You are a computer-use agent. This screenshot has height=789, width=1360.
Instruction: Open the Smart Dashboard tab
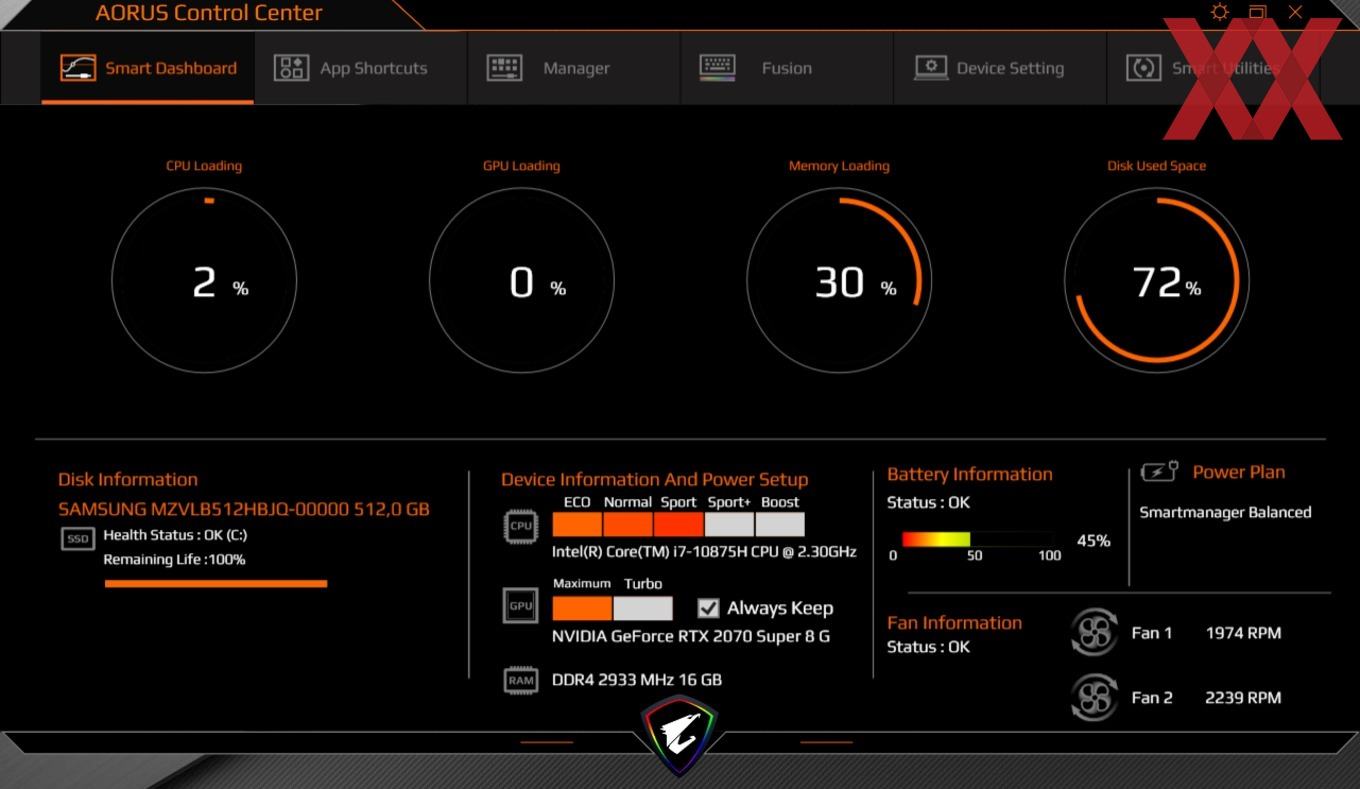148,68
